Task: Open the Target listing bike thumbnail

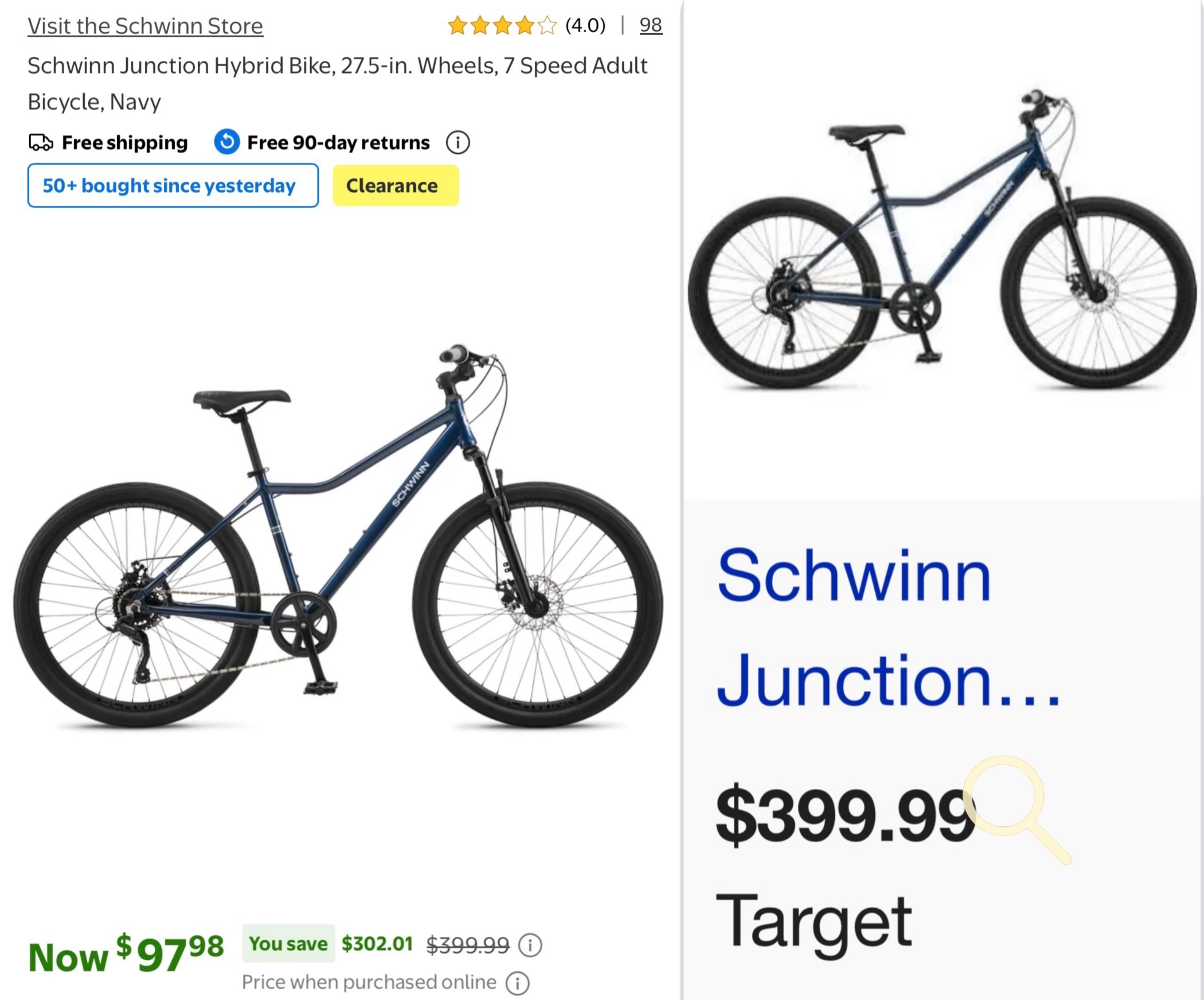Action: pyautogui.click(x=942, y=240)
